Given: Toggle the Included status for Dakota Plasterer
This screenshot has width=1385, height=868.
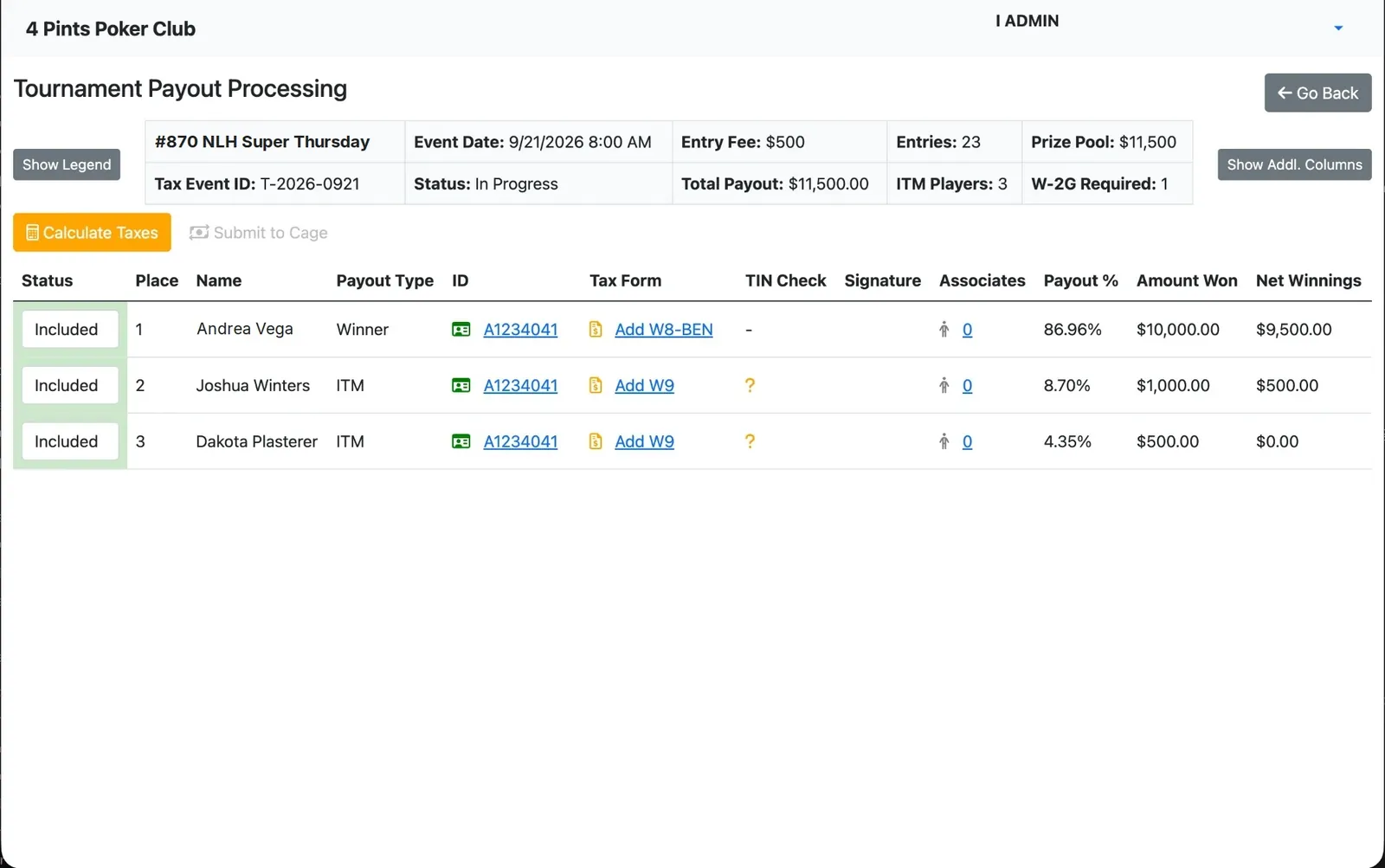Looking at the screenshot, I should coord(70,441).
